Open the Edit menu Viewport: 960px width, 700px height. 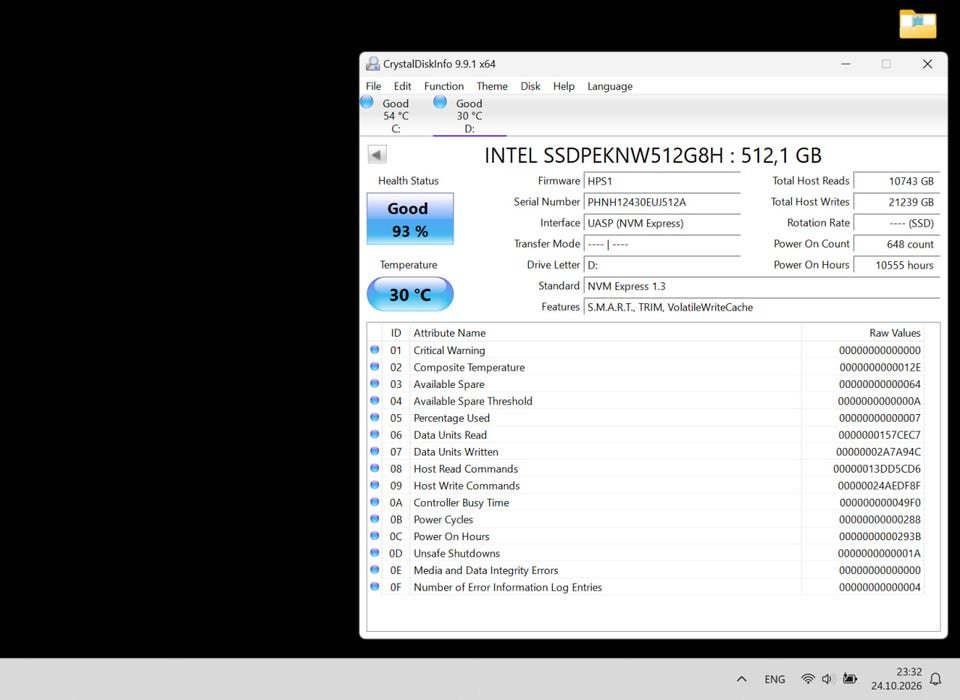tap(402, 86)
